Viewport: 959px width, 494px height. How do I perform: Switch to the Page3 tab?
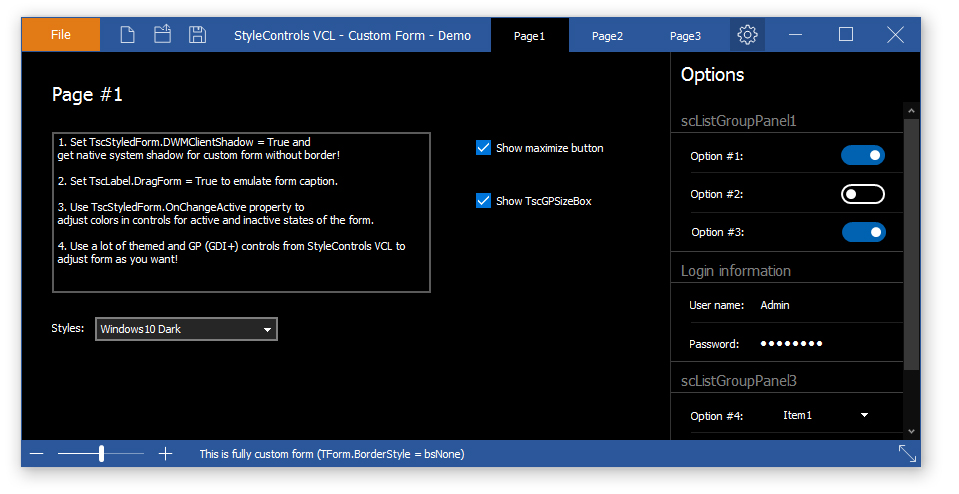point(685,35)
